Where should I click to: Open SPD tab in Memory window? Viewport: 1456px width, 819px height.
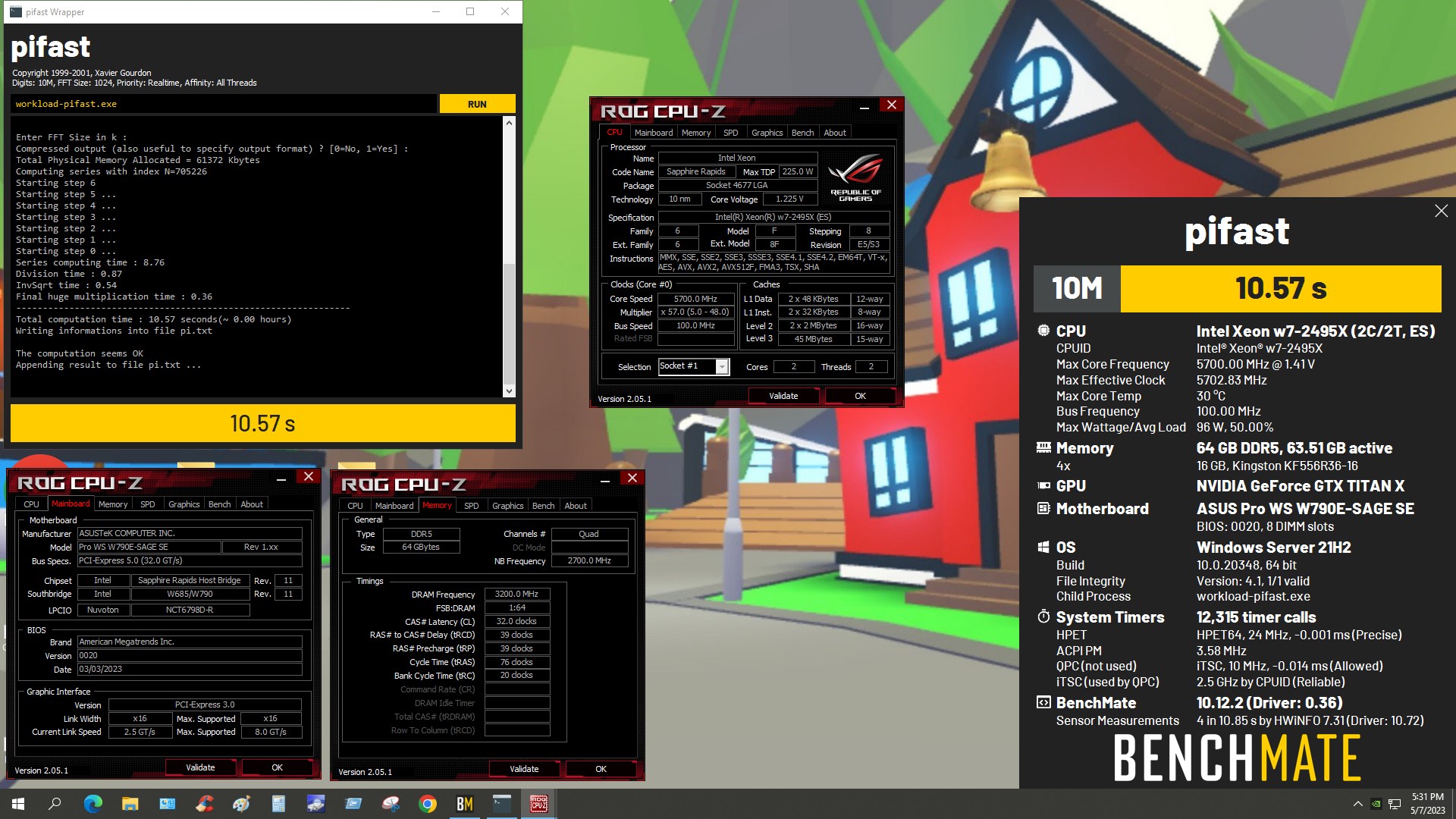click(471, 506)
